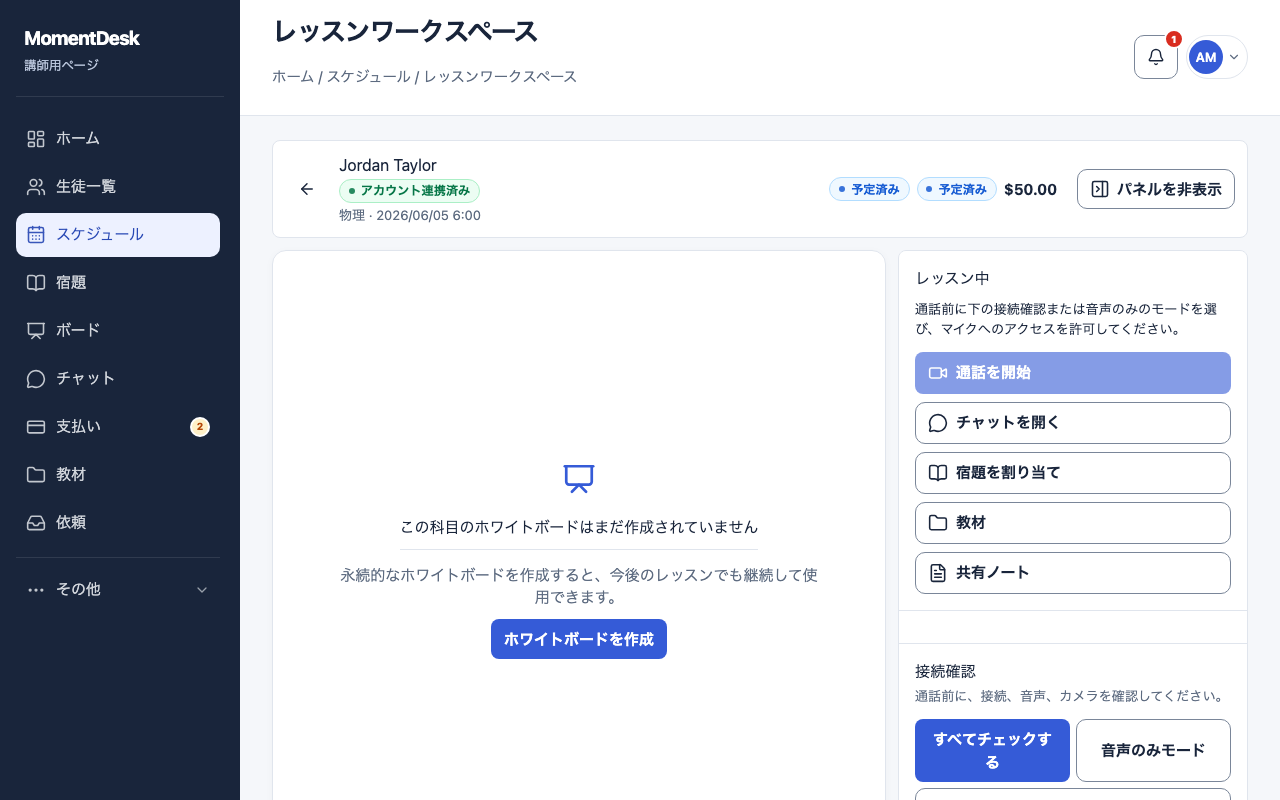1280x800 pixels.
Task: Click the ボード presentation icon in sidebar
Action: tap(36, 331)
